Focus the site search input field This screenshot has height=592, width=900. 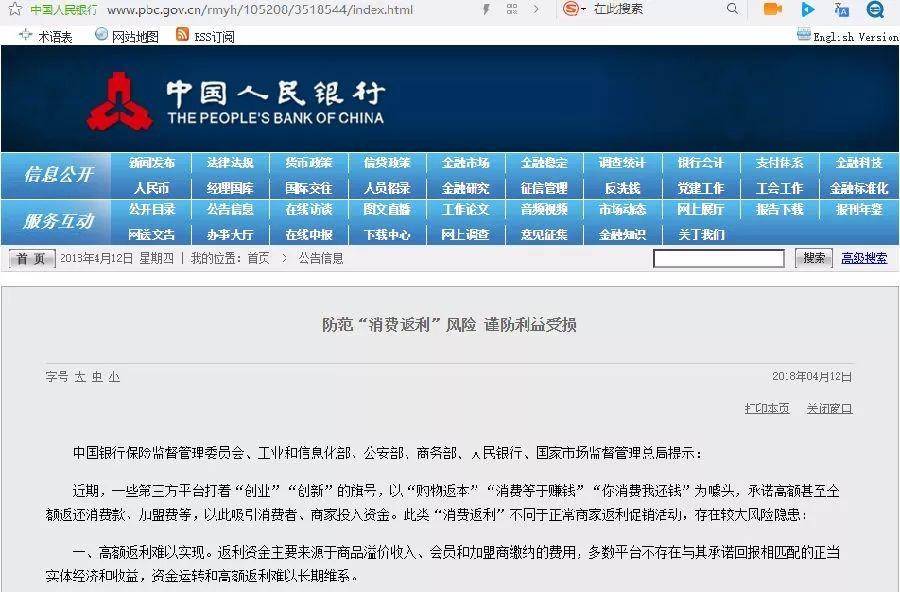(718, 259)
